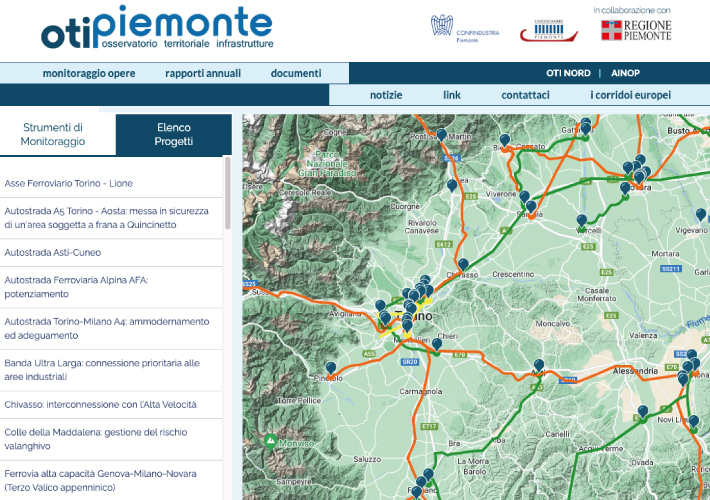Go to the documenti section

[296, 73]
